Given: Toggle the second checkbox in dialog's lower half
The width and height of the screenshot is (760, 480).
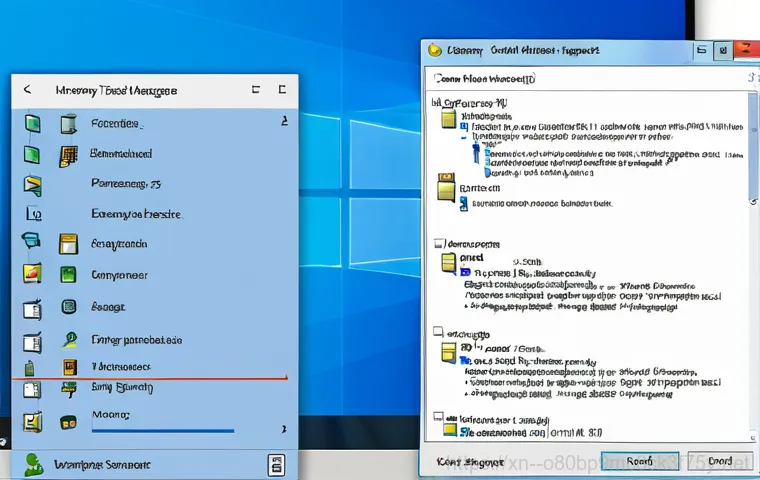Looking at the screenshot, I should point(438,332).
